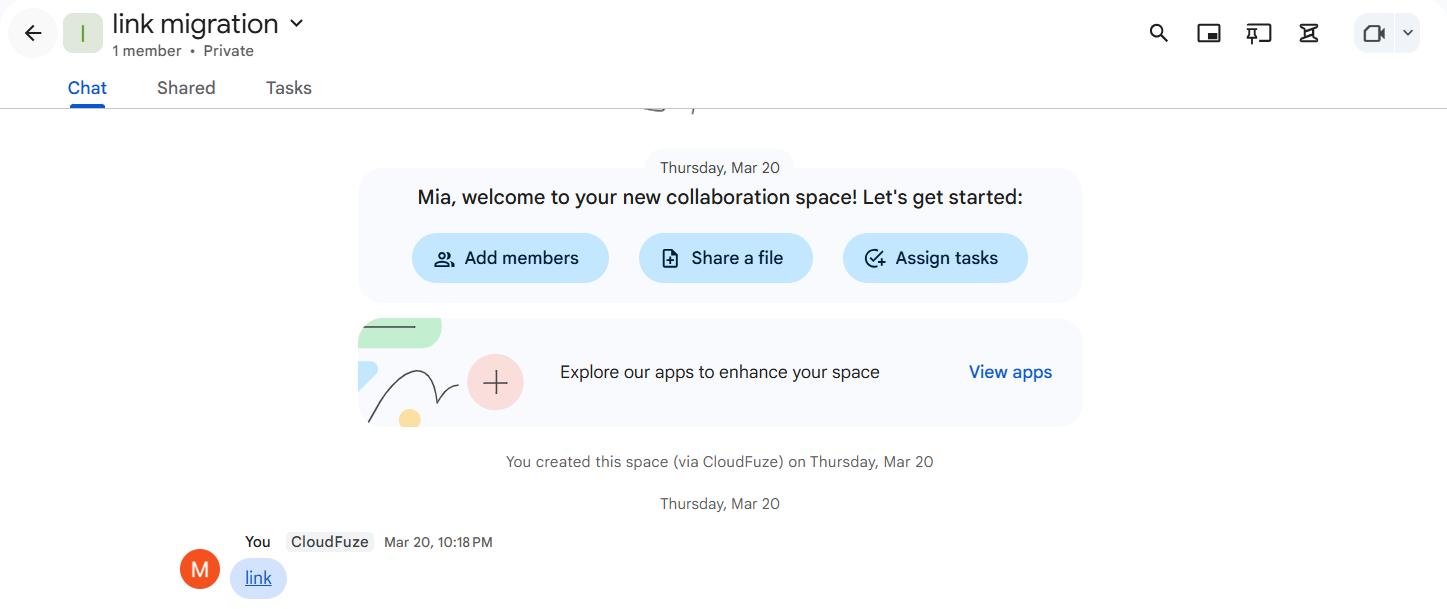Click 'Explore our apps to enhance your space'

tap(720, 372)
